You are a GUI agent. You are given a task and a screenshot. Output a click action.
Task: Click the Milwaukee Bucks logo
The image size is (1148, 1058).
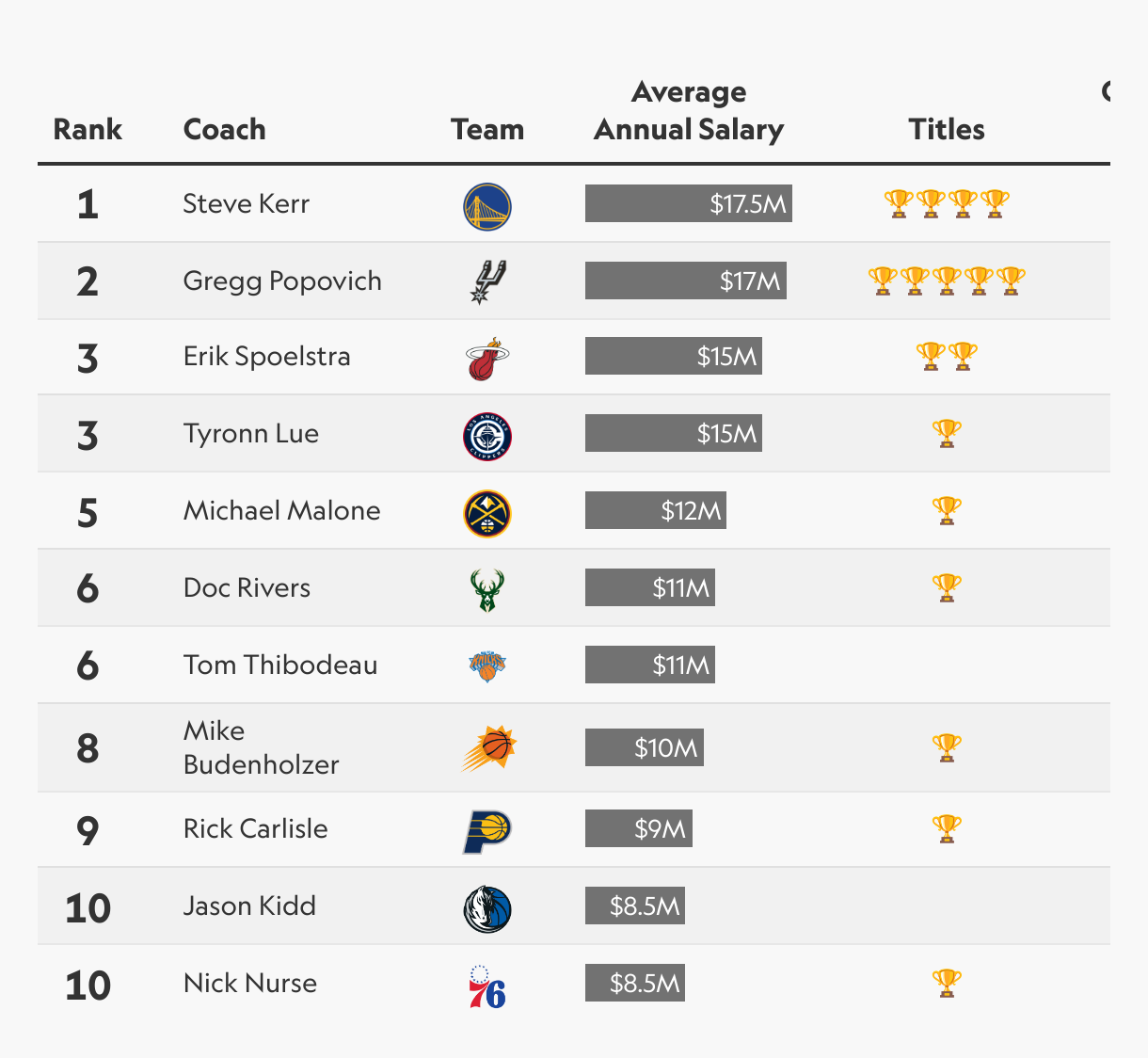pos(487,590)
